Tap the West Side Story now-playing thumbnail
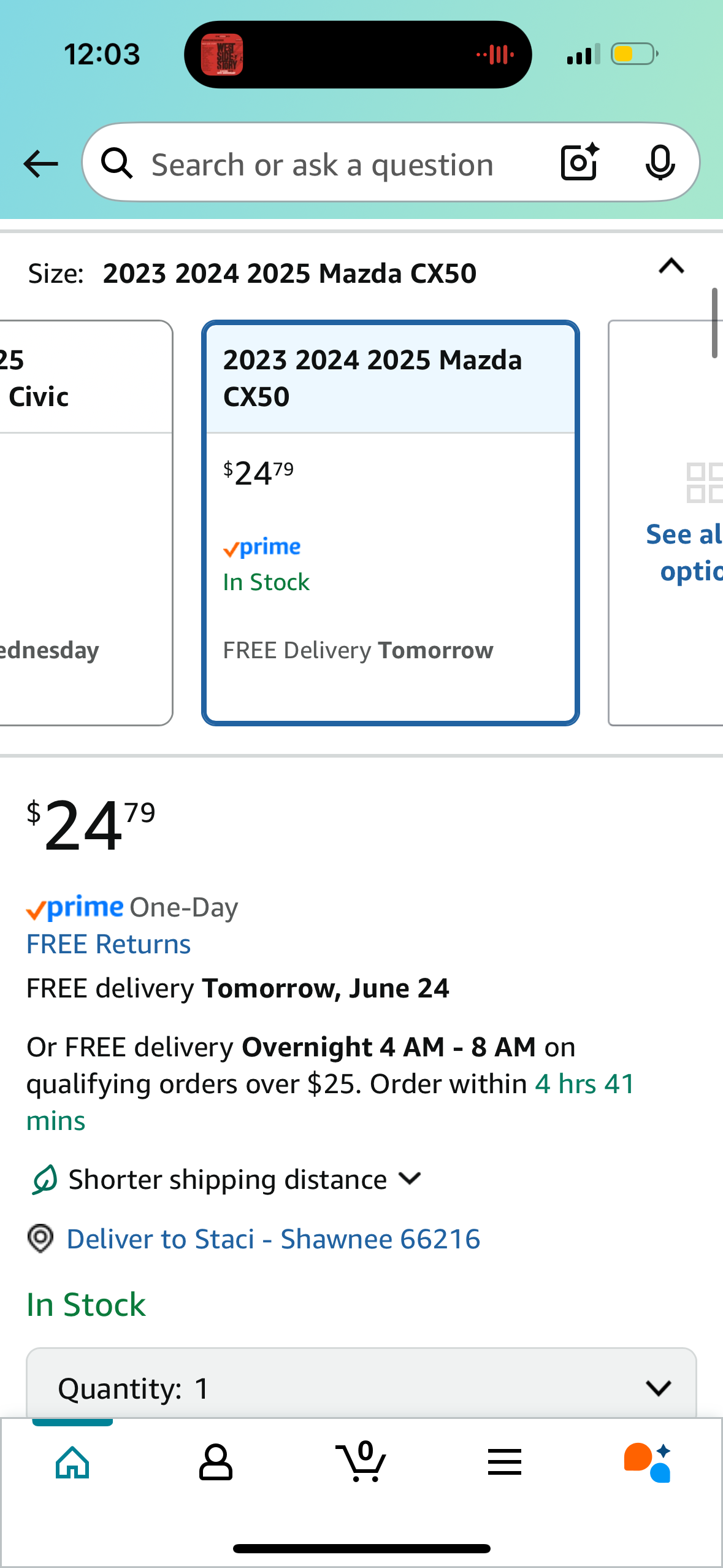 click(x=222, y=55)
